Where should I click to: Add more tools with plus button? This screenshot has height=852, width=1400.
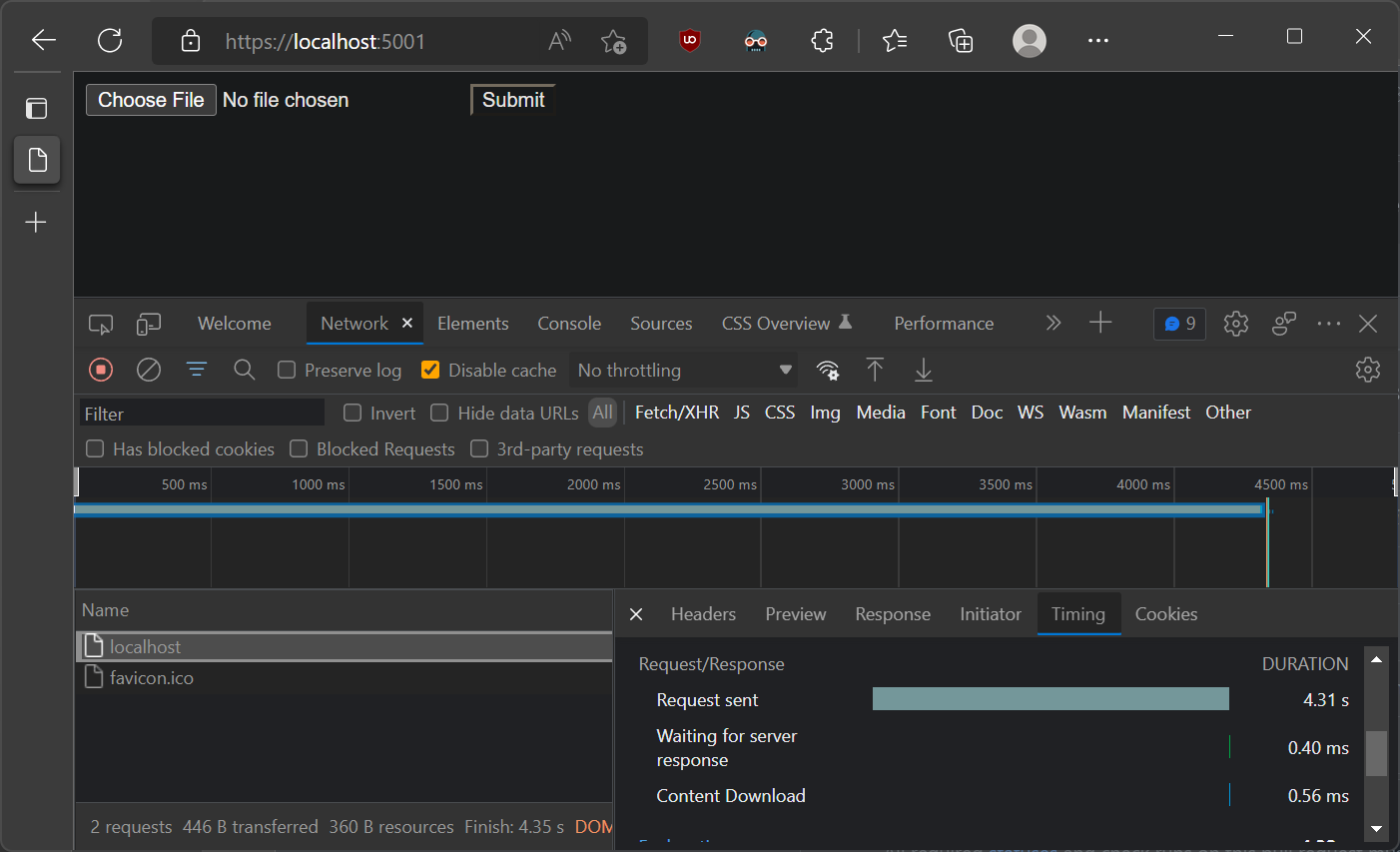(x=1100, y=323)
